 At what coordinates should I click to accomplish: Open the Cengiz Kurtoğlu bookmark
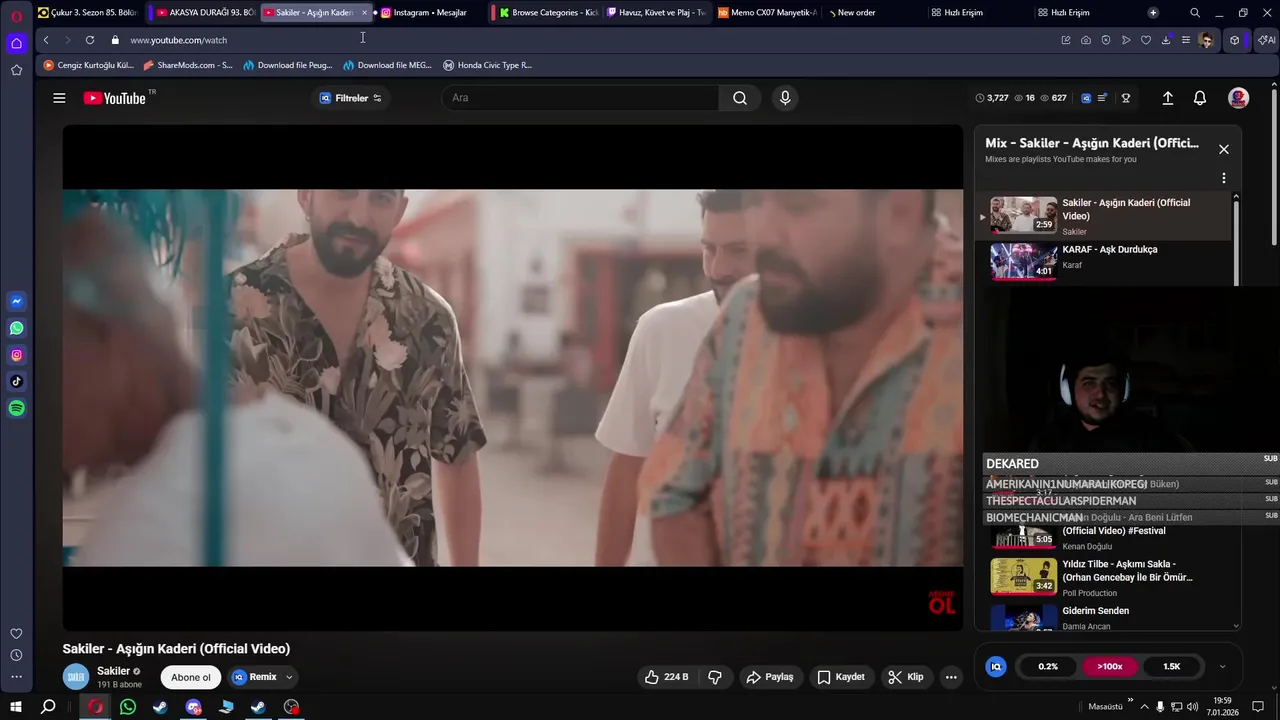tap(88, 65)
